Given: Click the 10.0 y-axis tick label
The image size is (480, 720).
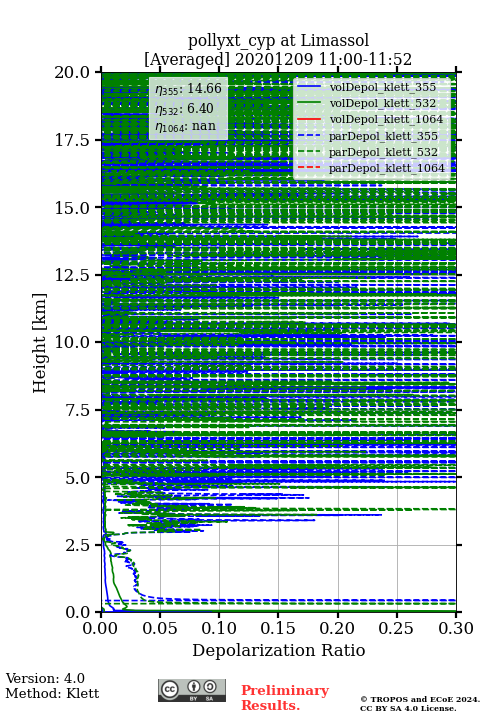Looking at the screenshot, I should point(73,342).
